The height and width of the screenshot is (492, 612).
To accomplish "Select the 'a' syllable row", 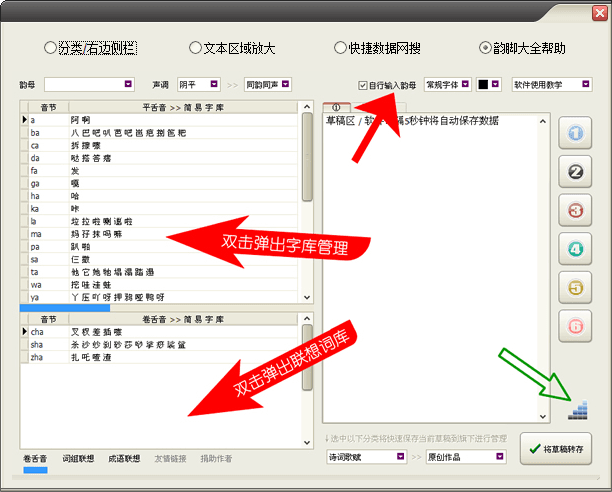I will coord(161,120).
